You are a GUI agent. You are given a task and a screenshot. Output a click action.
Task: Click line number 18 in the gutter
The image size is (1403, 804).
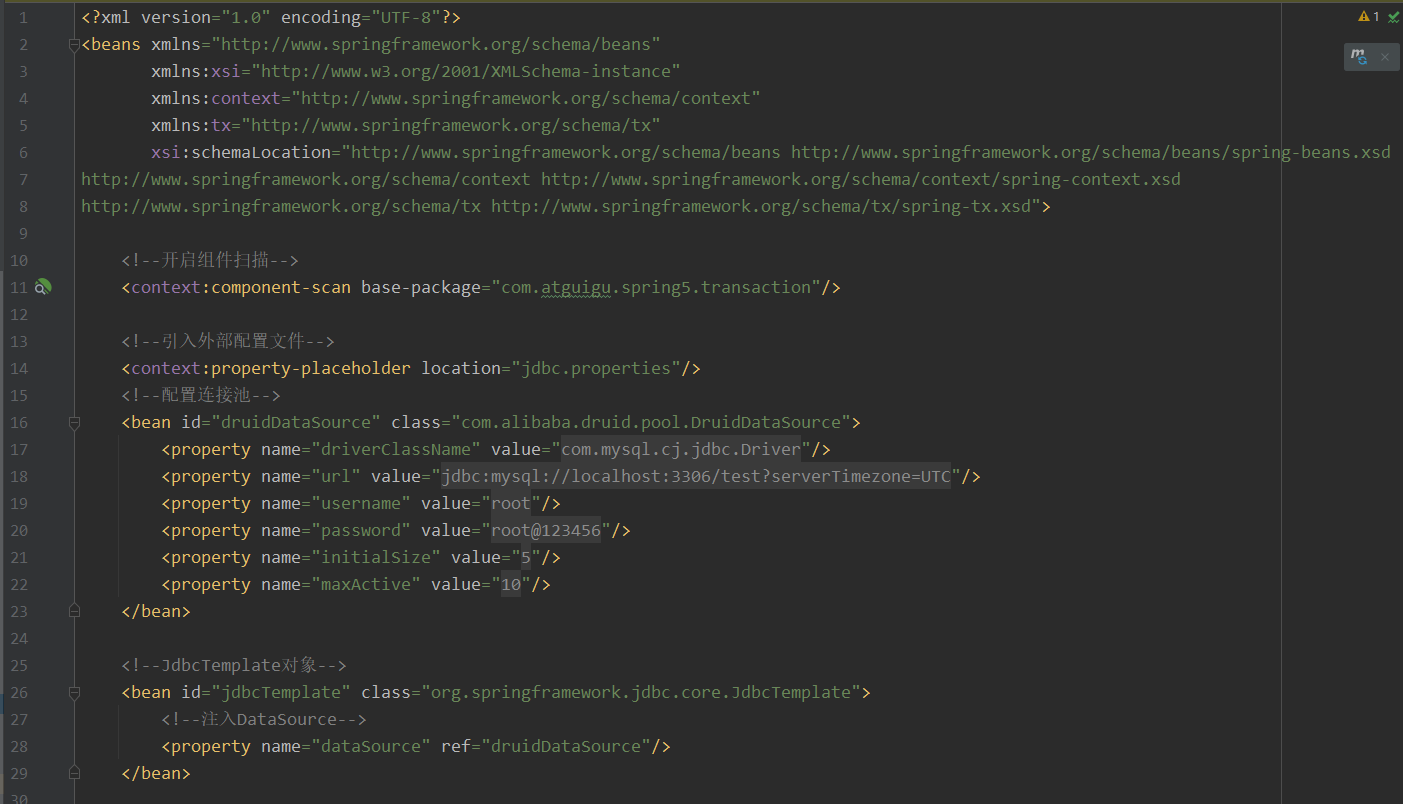[20, 476]
